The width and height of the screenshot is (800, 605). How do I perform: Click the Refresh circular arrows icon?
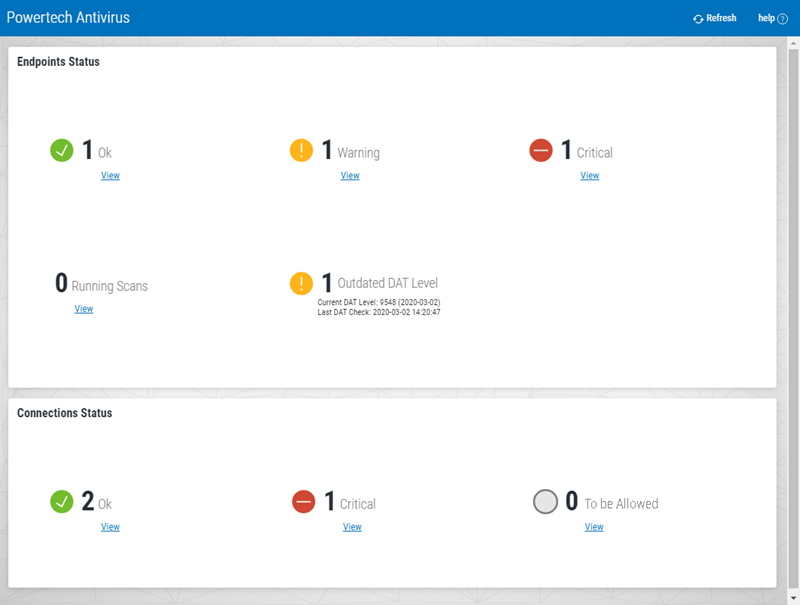click(x=698, y=19)
